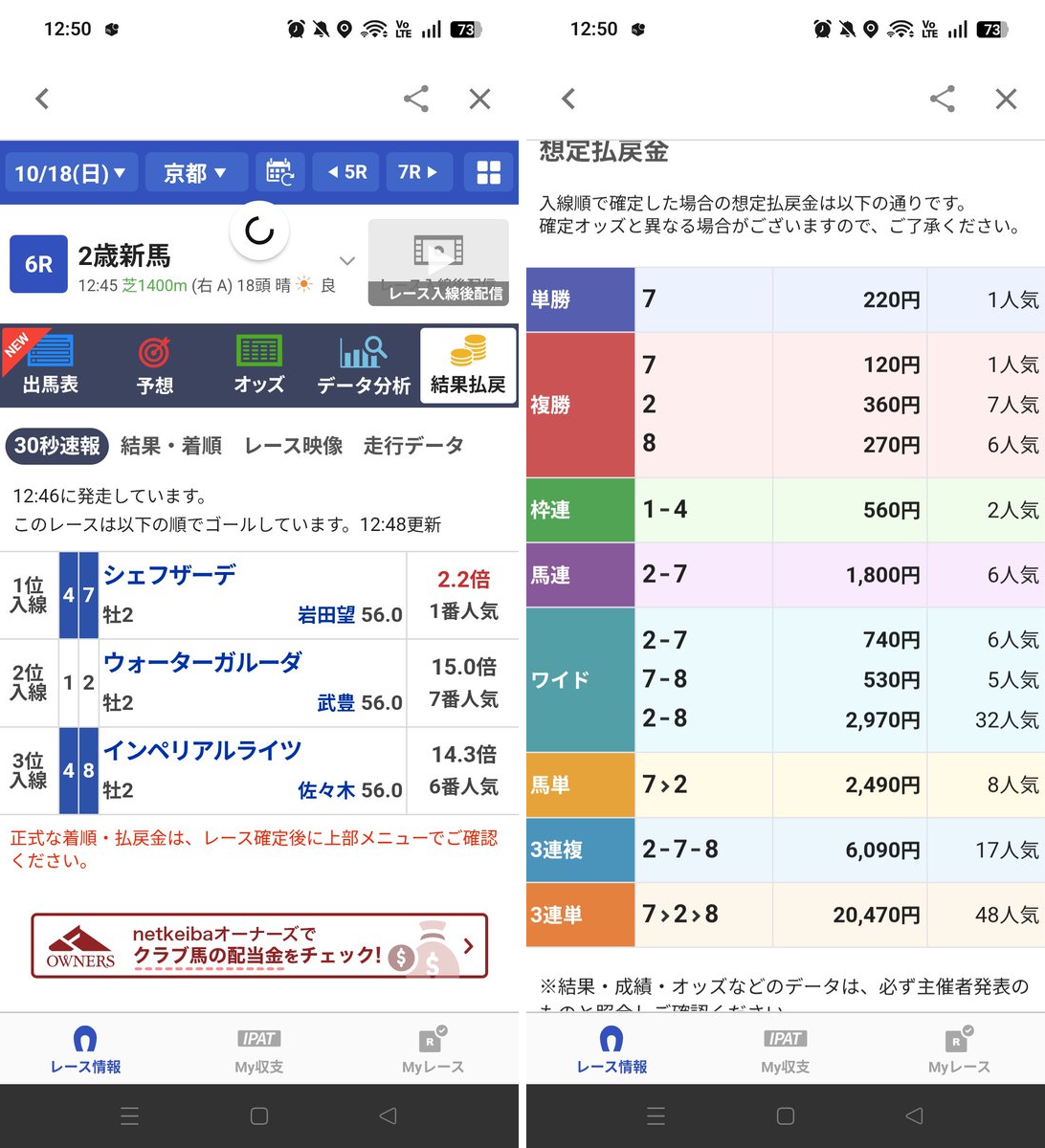Open racecourse dropdown 京都
This screenshot has height=1148, width=1045.
coord(194,173)
